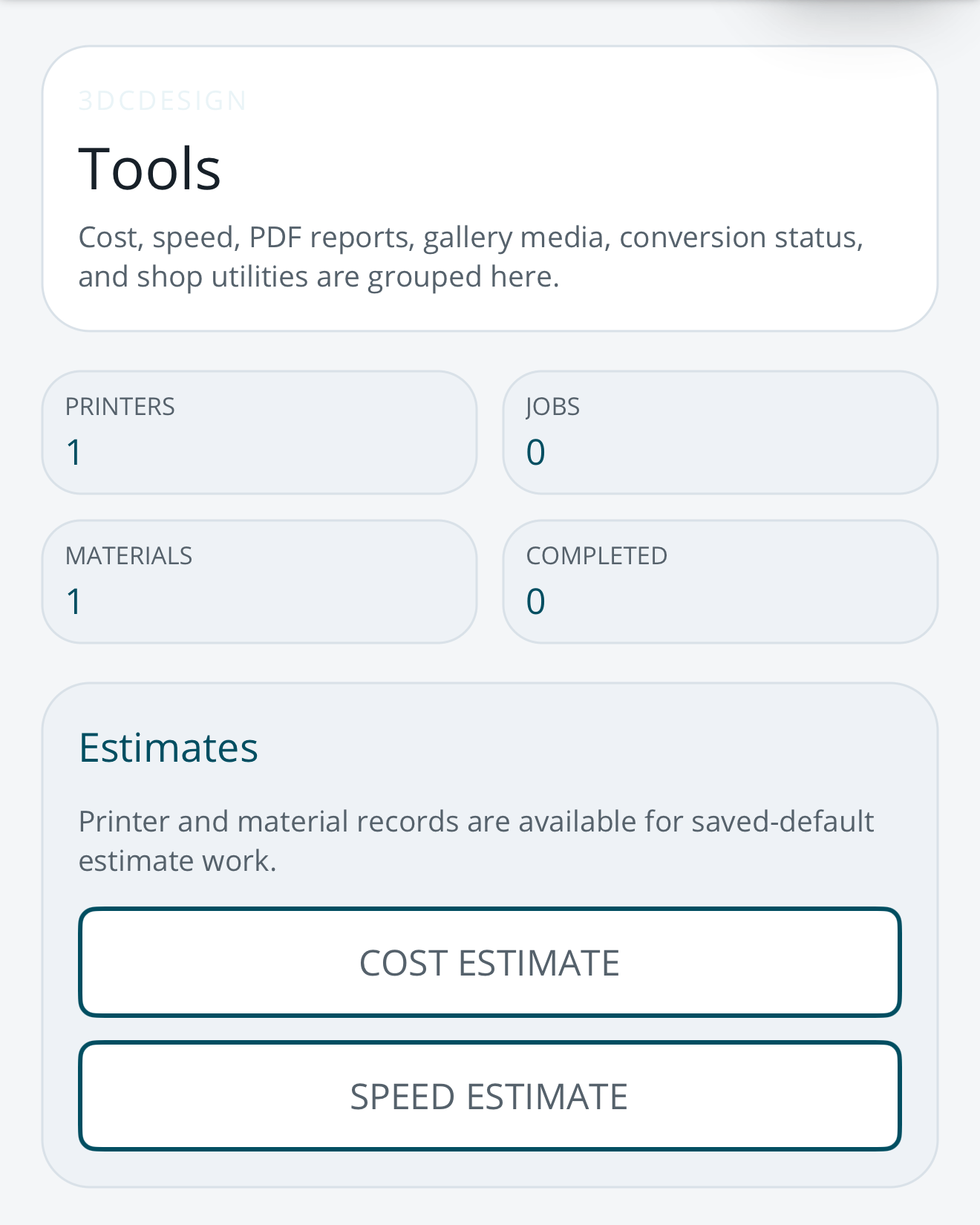Click the COMPLETED label text
This screenshot has width=980, height=1225.
pos(597,556)
